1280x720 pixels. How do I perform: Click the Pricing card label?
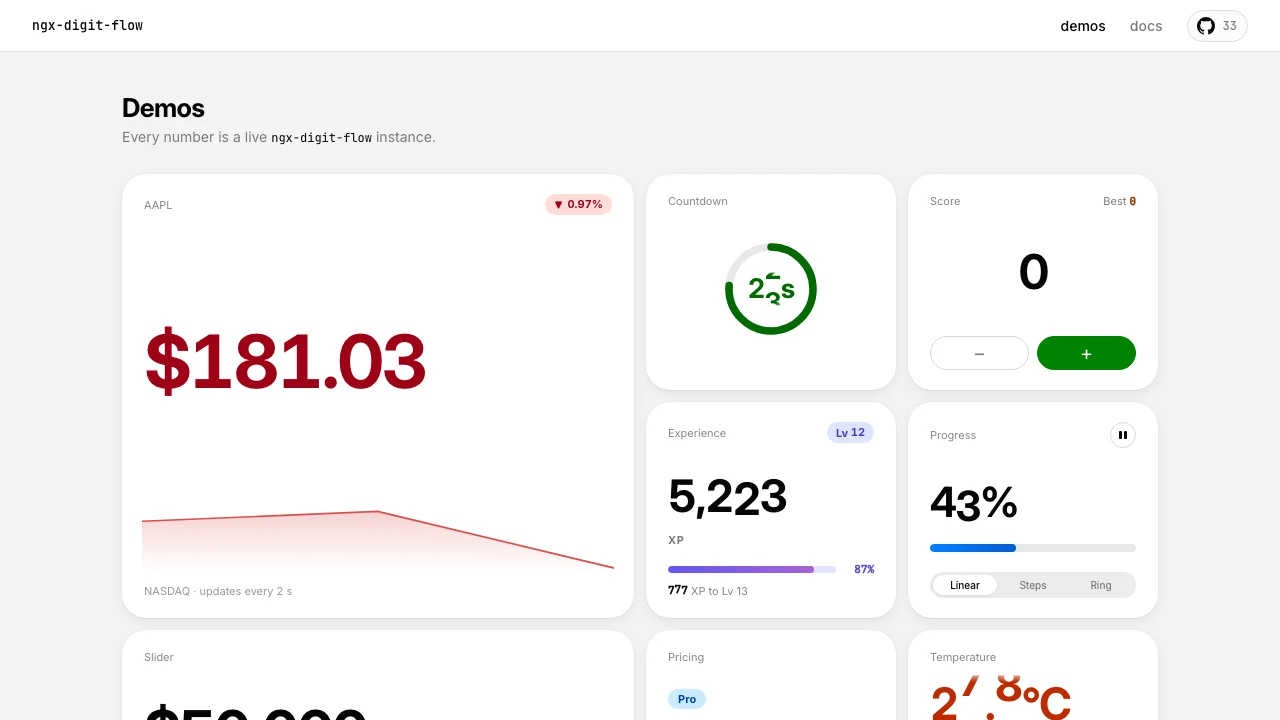[x=686, y=657]
